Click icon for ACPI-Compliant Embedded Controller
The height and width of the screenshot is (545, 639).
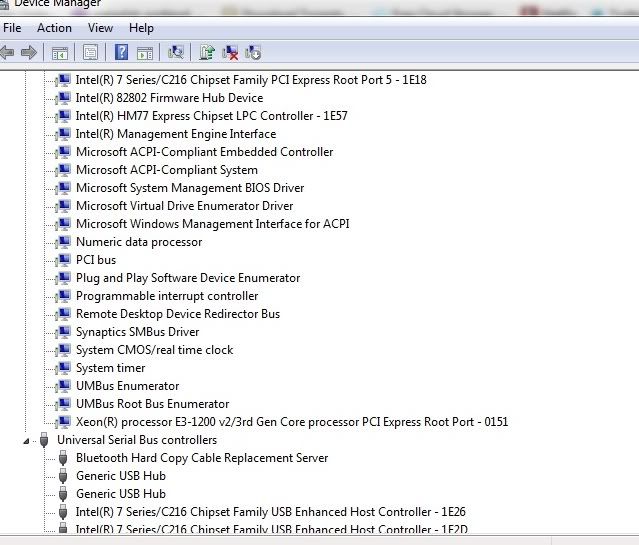pyautogui.click(x=64, y=152)
